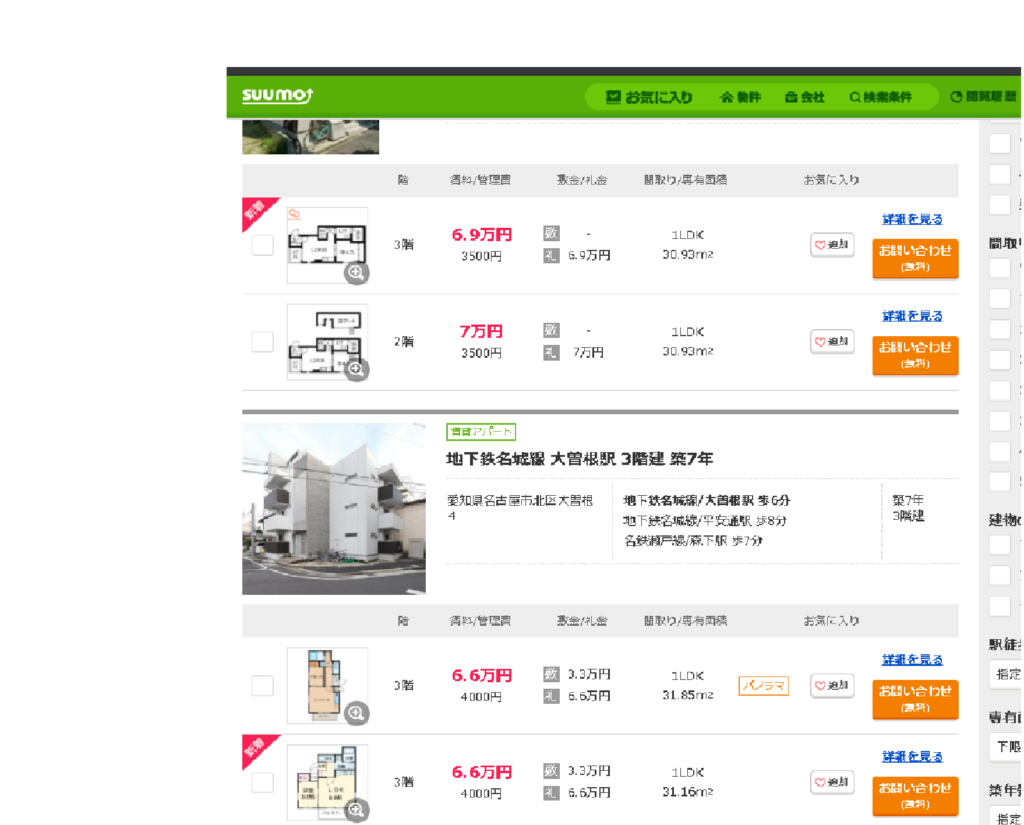Viewport: 1024px width, 825px height.
Task: Click the title 地下鉄名城線 大曽根駅 3階建 築7年
Action: 579,459
